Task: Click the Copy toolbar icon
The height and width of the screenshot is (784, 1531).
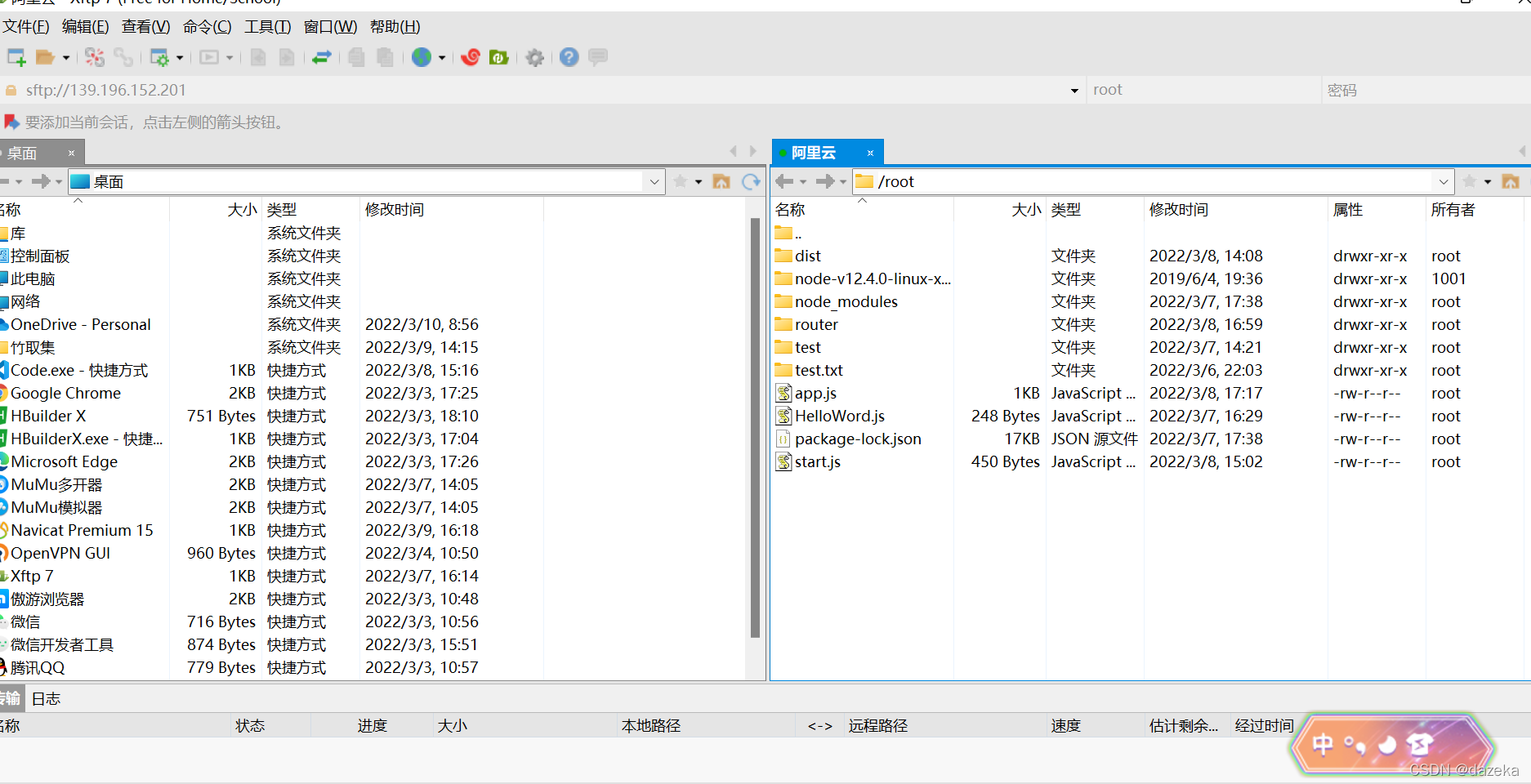Action: tap(356, 57)
